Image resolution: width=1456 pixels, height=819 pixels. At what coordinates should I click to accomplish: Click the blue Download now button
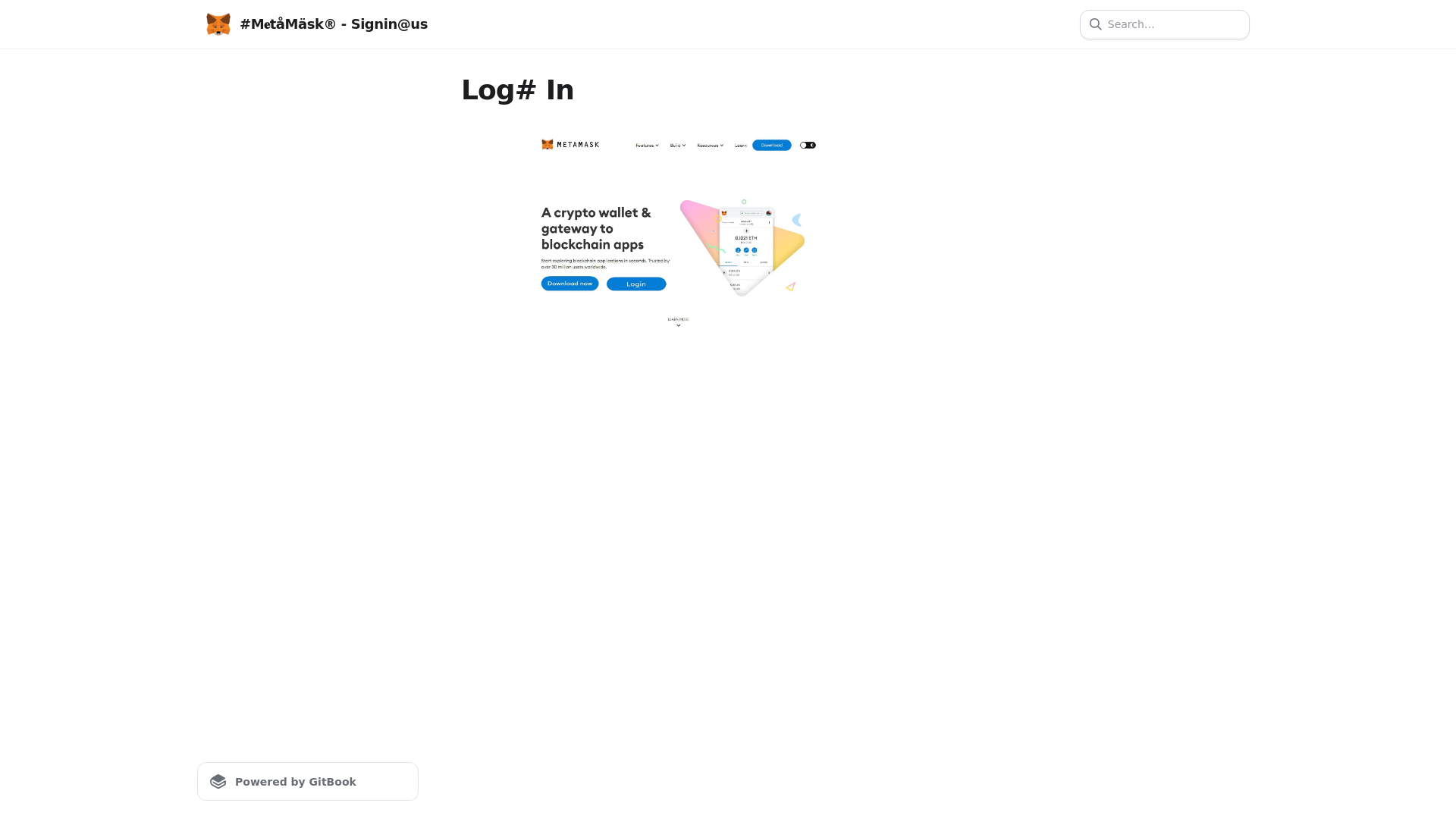pyautogui.click(x=570, y=284)
